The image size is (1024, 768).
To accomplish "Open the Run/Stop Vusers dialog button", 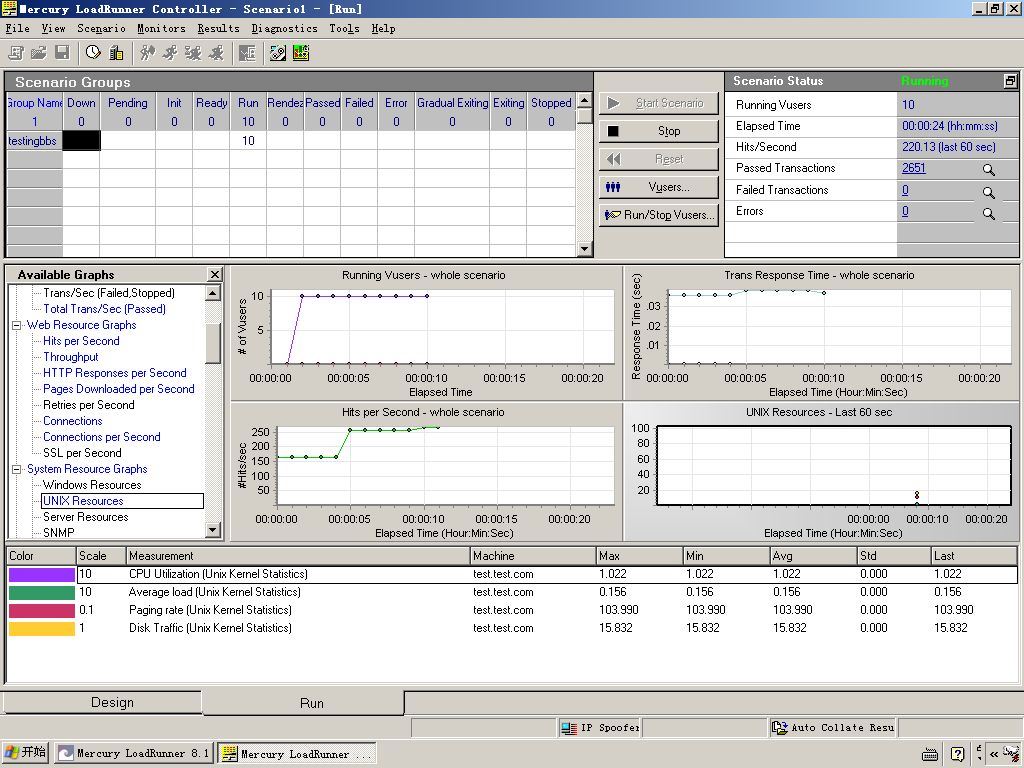I will (x=659, y=215).
